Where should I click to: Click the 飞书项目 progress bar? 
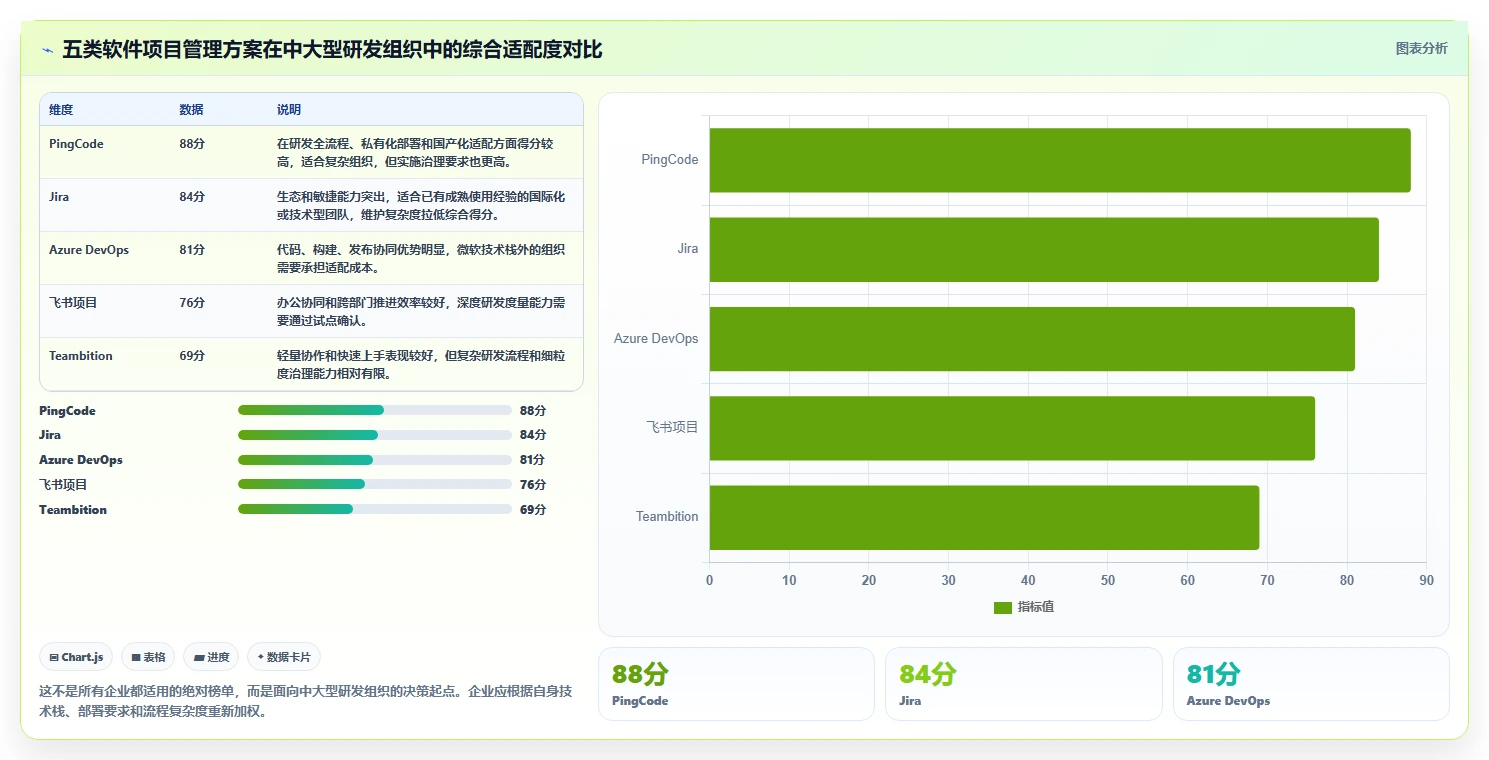pyautogui.click(x=375, y=484)
